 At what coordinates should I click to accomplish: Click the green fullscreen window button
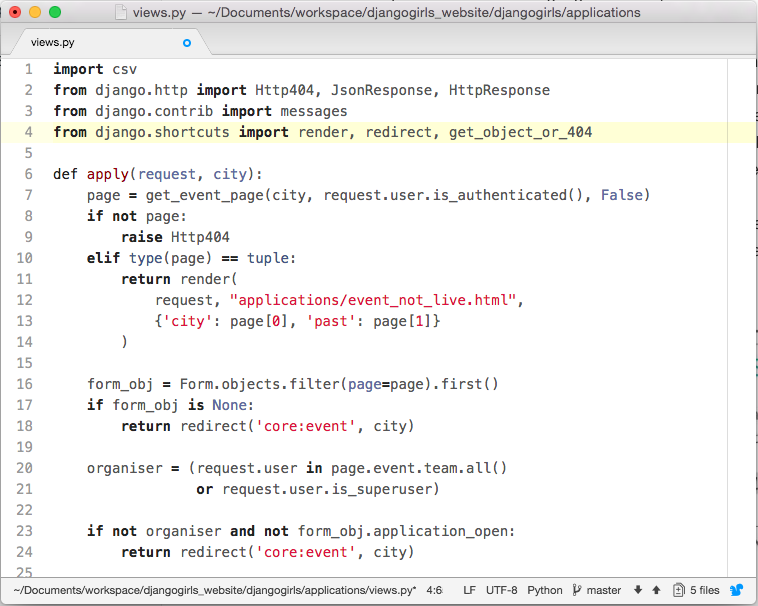pos(54,13)
